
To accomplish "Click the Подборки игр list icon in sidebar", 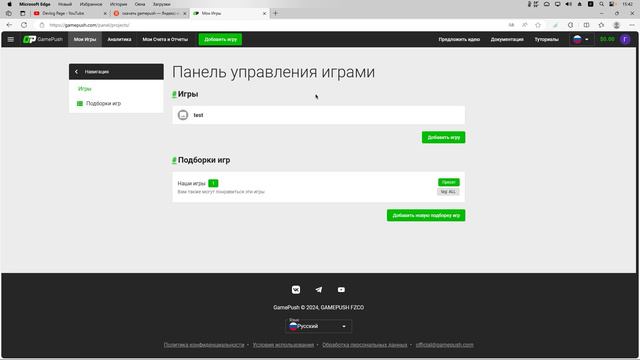I will [x=80, y=104].
